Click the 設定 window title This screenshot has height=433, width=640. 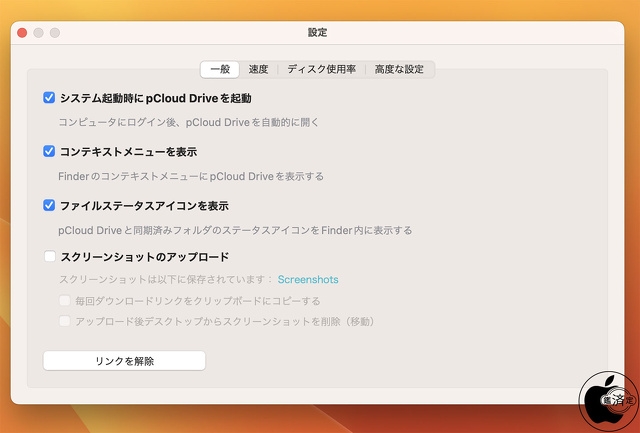[x=318, y=33]
